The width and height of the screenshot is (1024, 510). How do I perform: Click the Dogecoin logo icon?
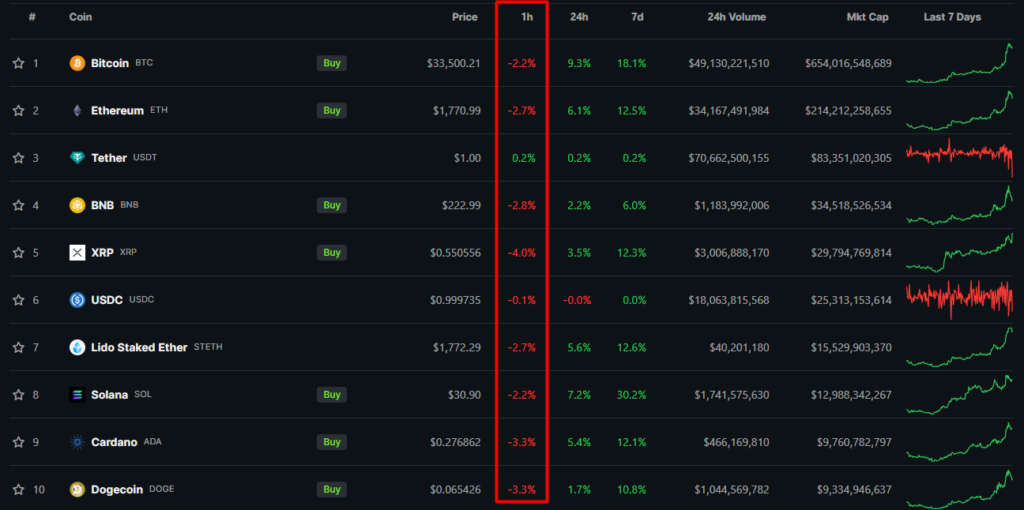pos(77,489)
